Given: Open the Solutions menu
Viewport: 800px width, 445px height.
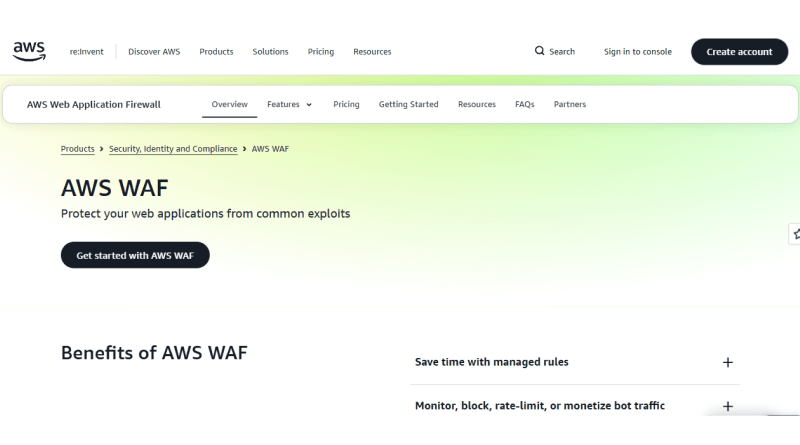Looking at the screenshot, I should tap(270, 52).
